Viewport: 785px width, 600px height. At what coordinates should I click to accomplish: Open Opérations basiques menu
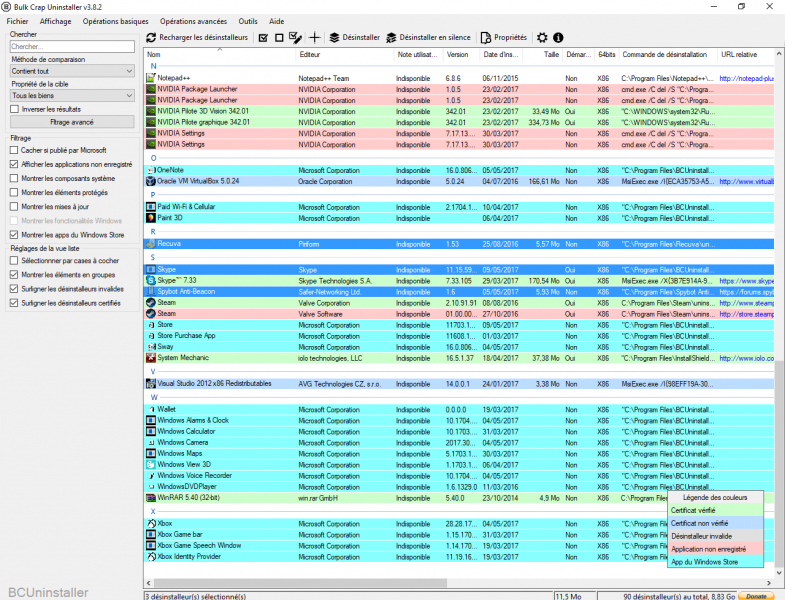pyautogui.click(x=116, y=22)
